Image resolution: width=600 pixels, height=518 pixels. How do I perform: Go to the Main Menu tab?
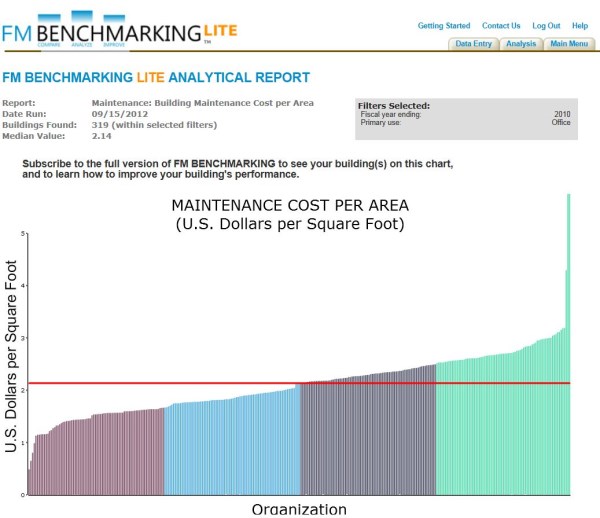point(569,44)
